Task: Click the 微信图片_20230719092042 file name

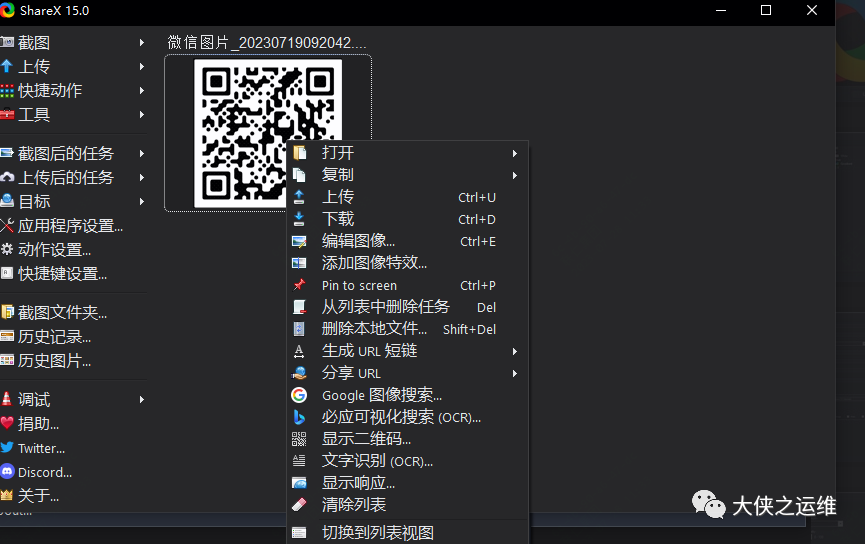Action: 267,42
